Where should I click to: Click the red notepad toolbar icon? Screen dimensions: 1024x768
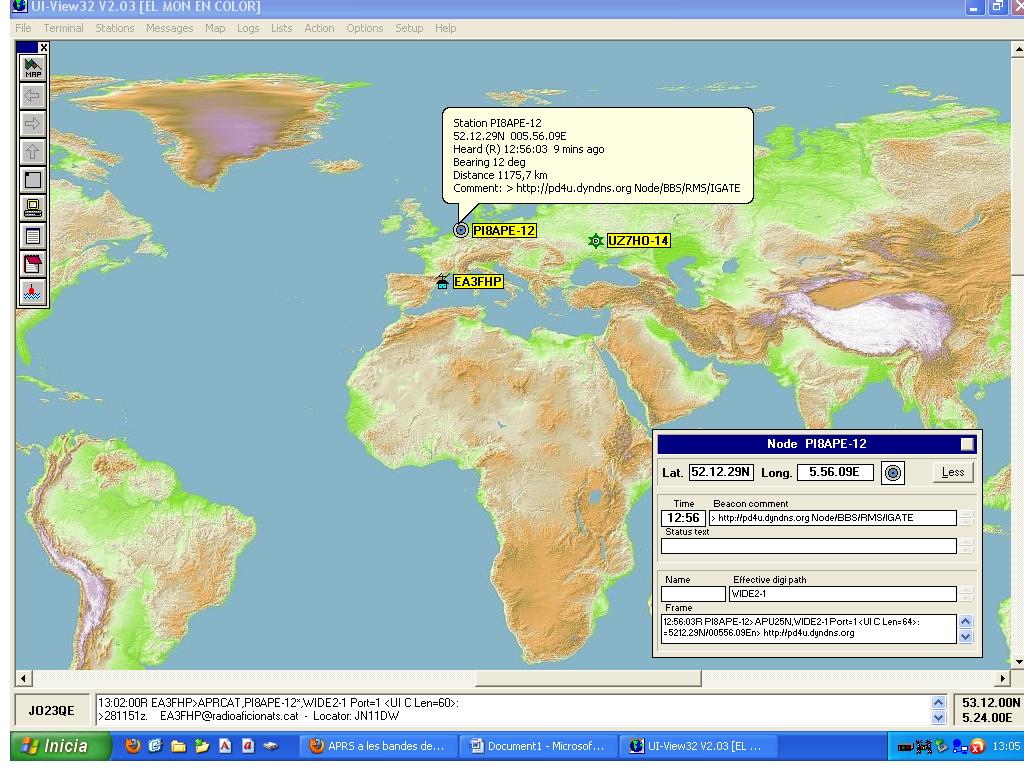point(33,264)
